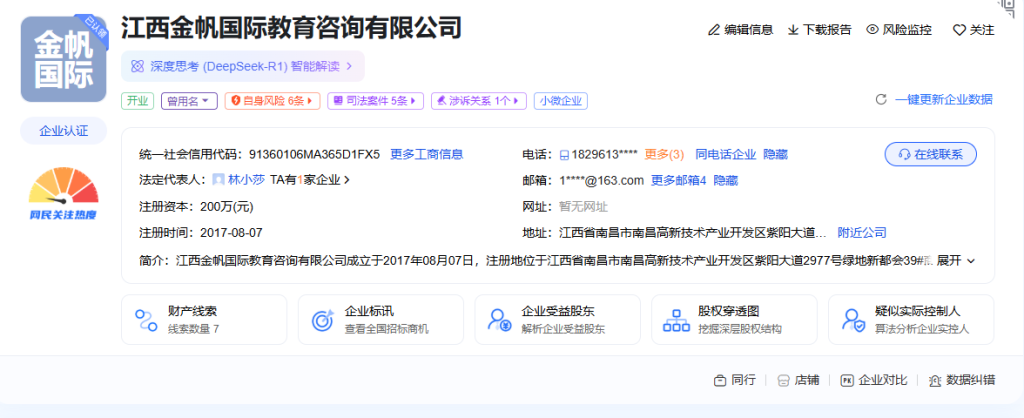
Task: Open 风险监控 eye icon
Action: [x=872, y=30]
